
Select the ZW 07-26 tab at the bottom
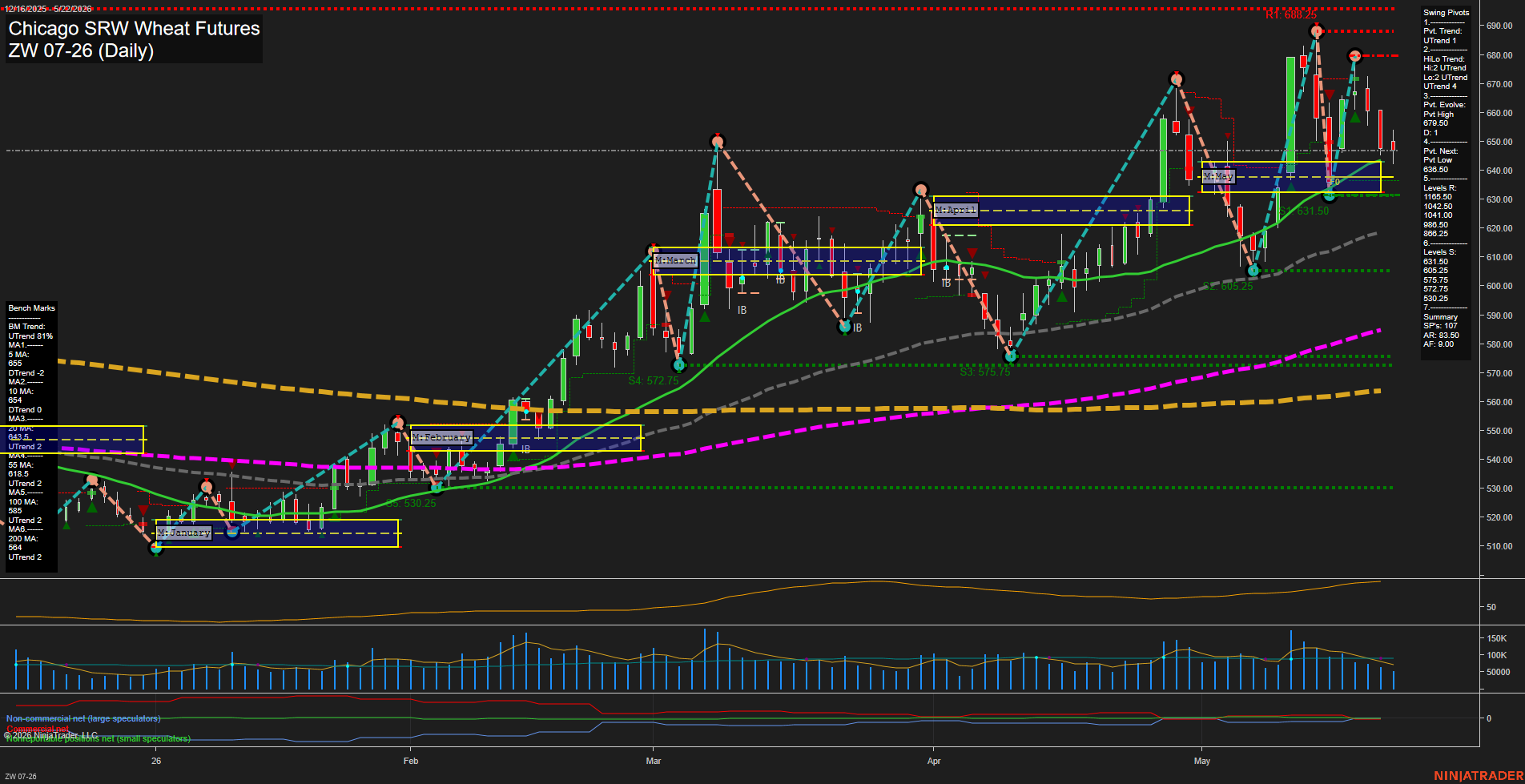pos(21,776)
